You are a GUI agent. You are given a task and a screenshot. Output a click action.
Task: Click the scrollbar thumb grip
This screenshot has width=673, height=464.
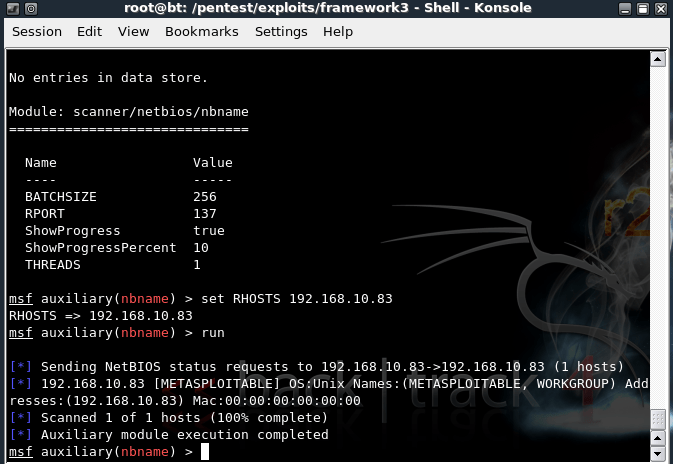pos(658,419)
